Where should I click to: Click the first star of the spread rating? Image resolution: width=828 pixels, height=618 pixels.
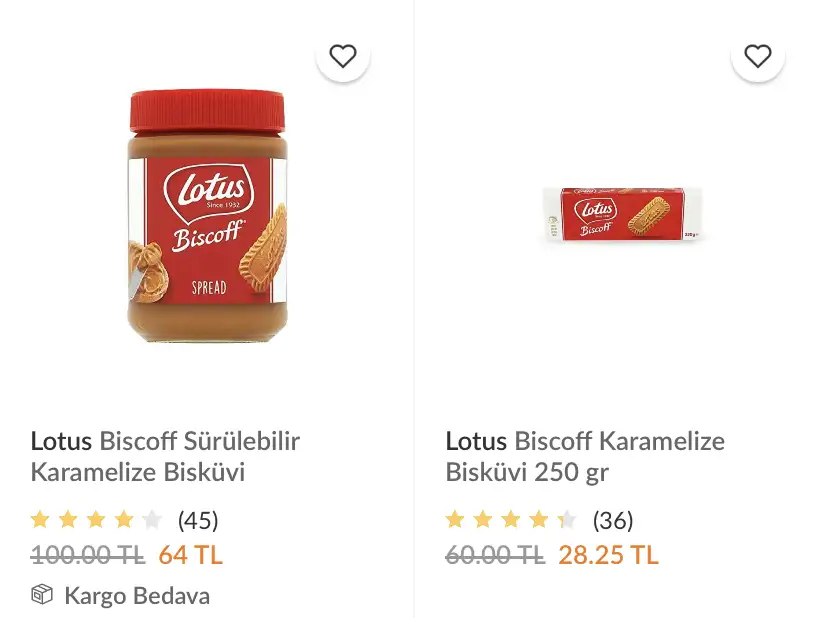(40, 519)
